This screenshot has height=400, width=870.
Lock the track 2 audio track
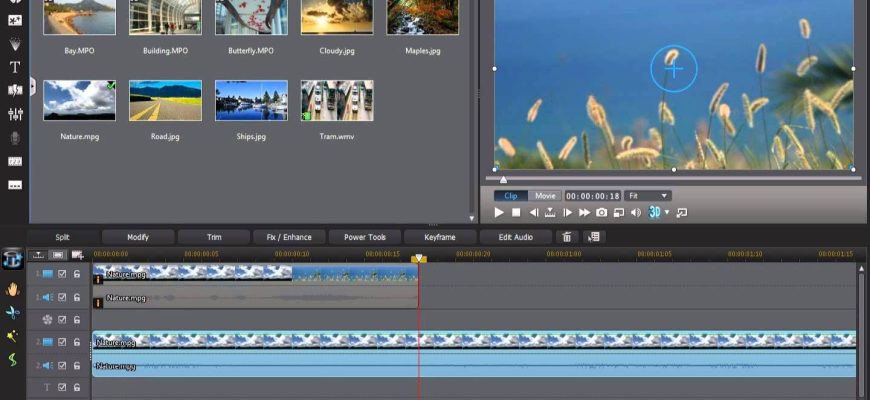(77, 366)
